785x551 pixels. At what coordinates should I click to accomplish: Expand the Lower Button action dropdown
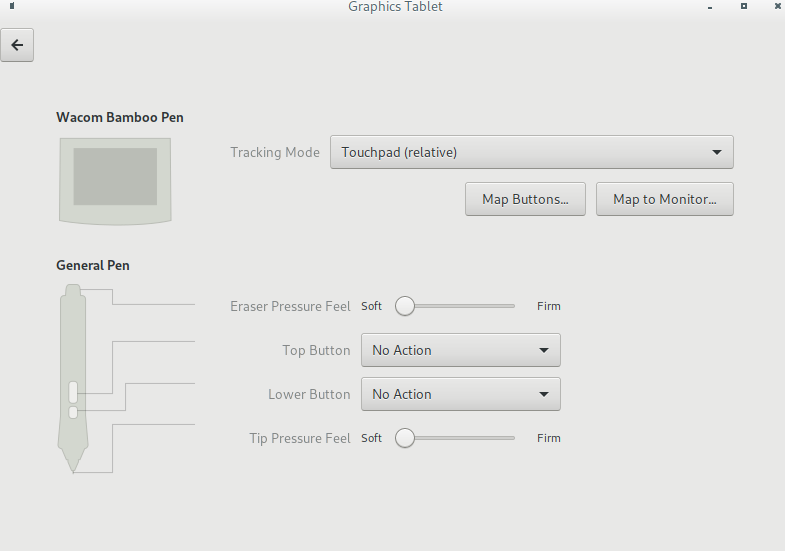(x=461, y=394)
